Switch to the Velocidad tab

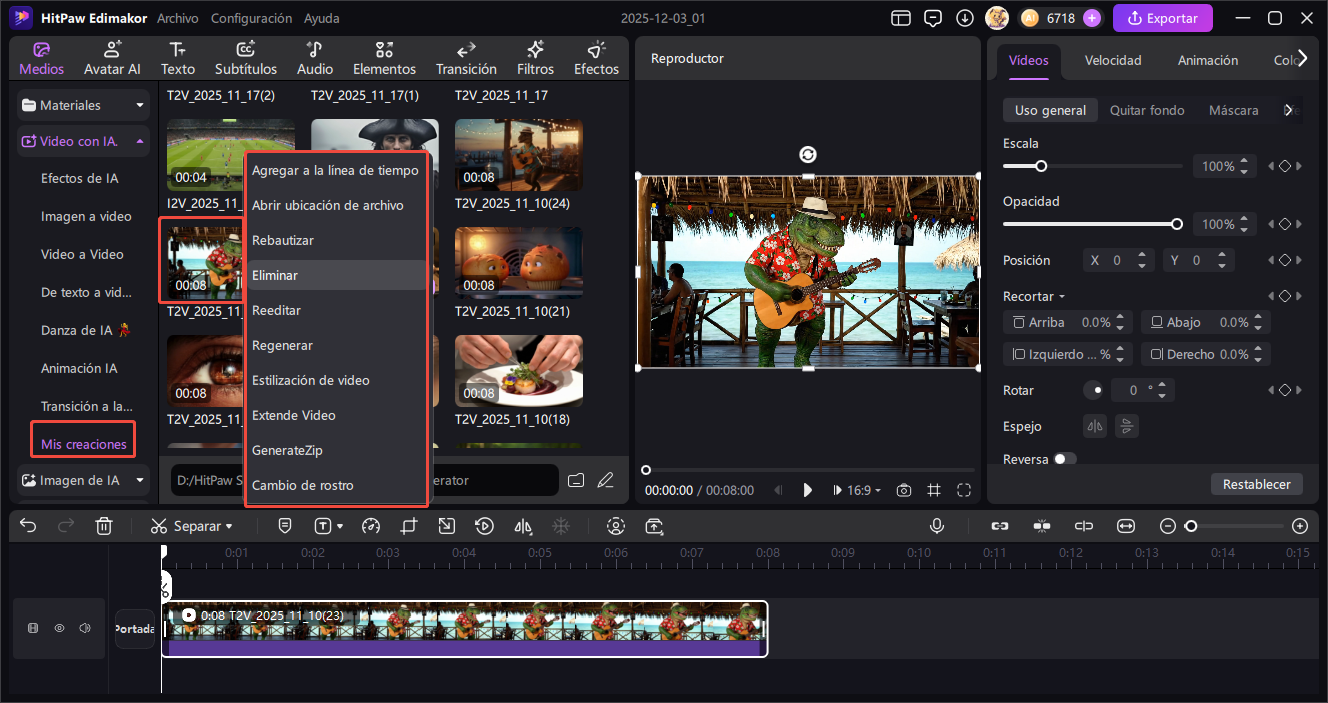[x=1113, y=60]
